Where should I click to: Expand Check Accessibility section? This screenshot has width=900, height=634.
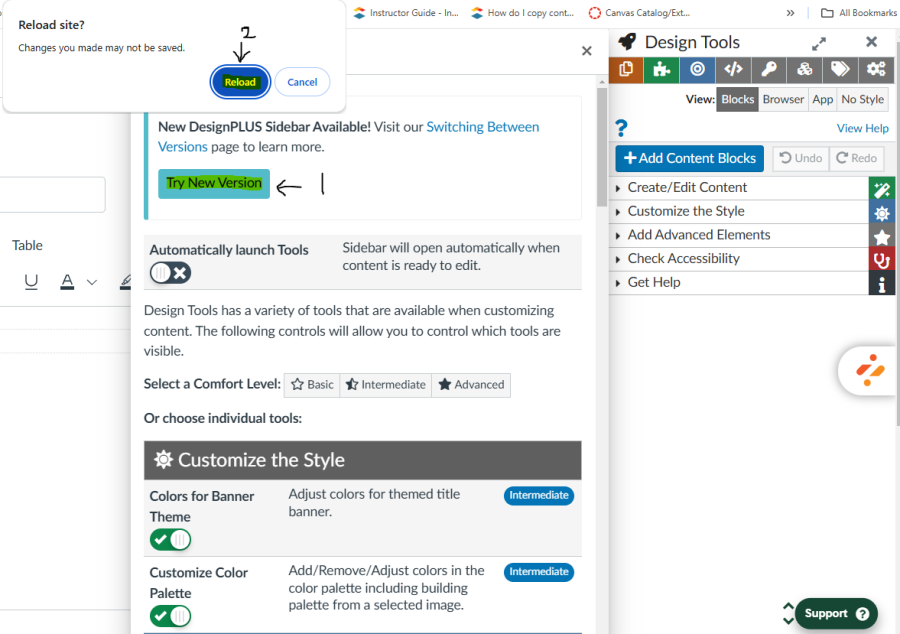pyautogui.click(x=739, y=259)
